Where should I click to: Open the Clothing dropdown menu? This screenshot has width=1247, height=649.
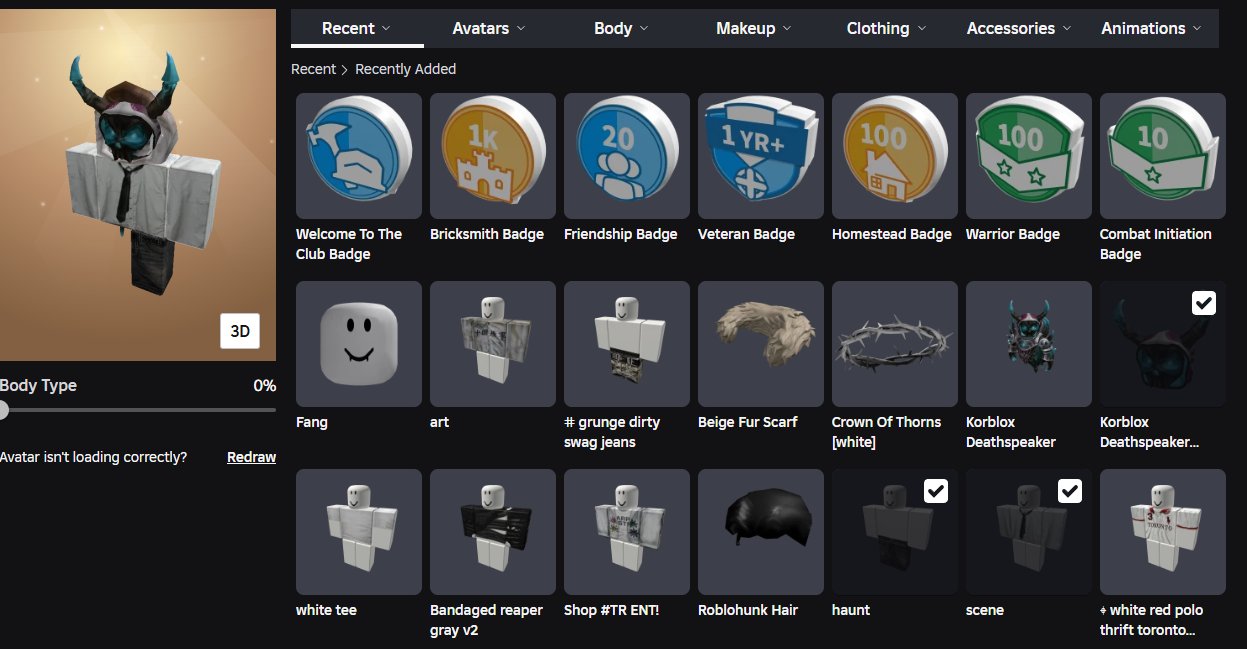click(x=886, y=28)
